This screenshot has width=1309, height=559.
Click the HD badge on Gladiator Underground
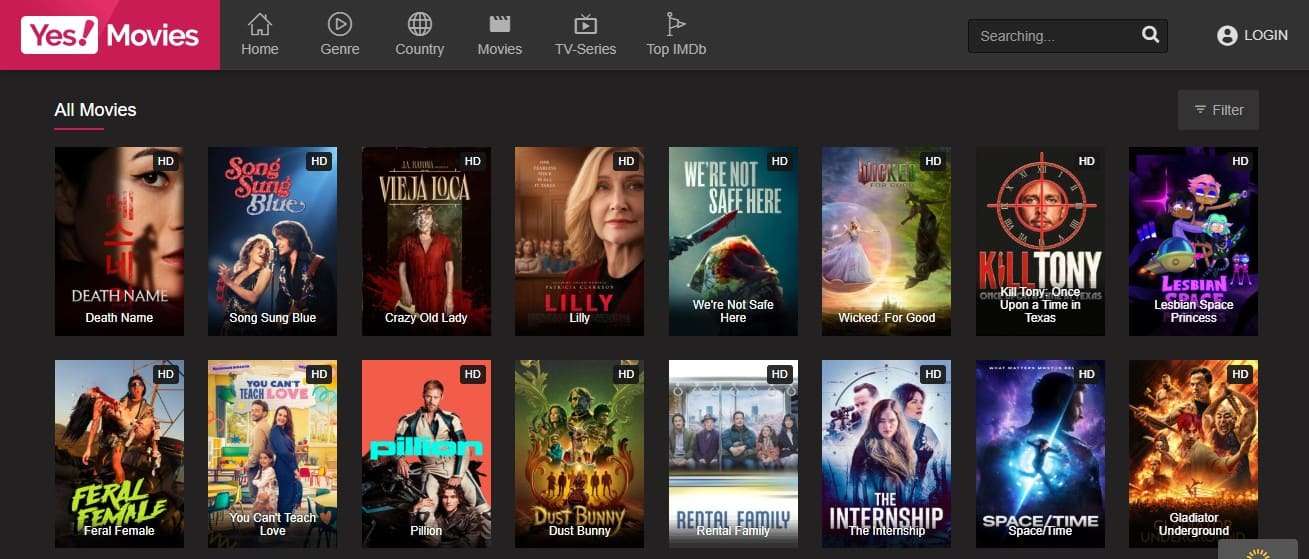[x=1240, y=374]
